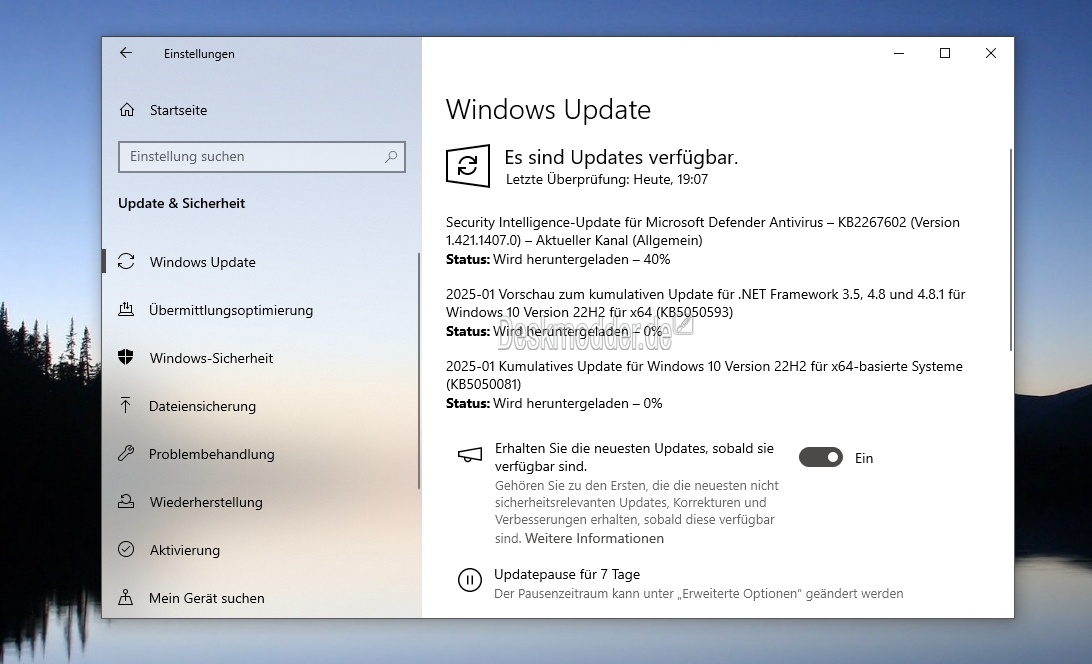
Task: Pause updates with Updatepause für 7 Tage
Action: click(x=567, y=574)
